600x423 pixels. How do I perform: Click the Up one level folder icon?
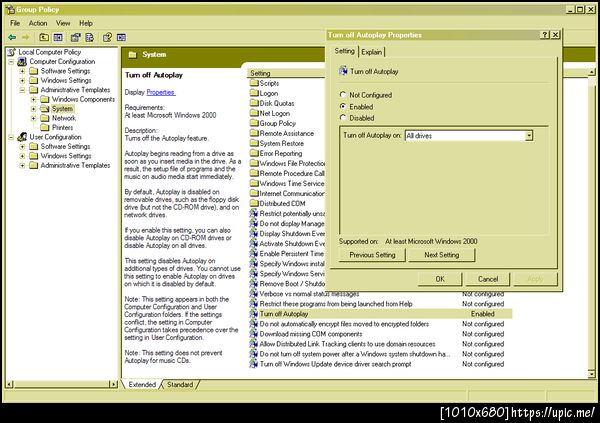coord(44,37)
